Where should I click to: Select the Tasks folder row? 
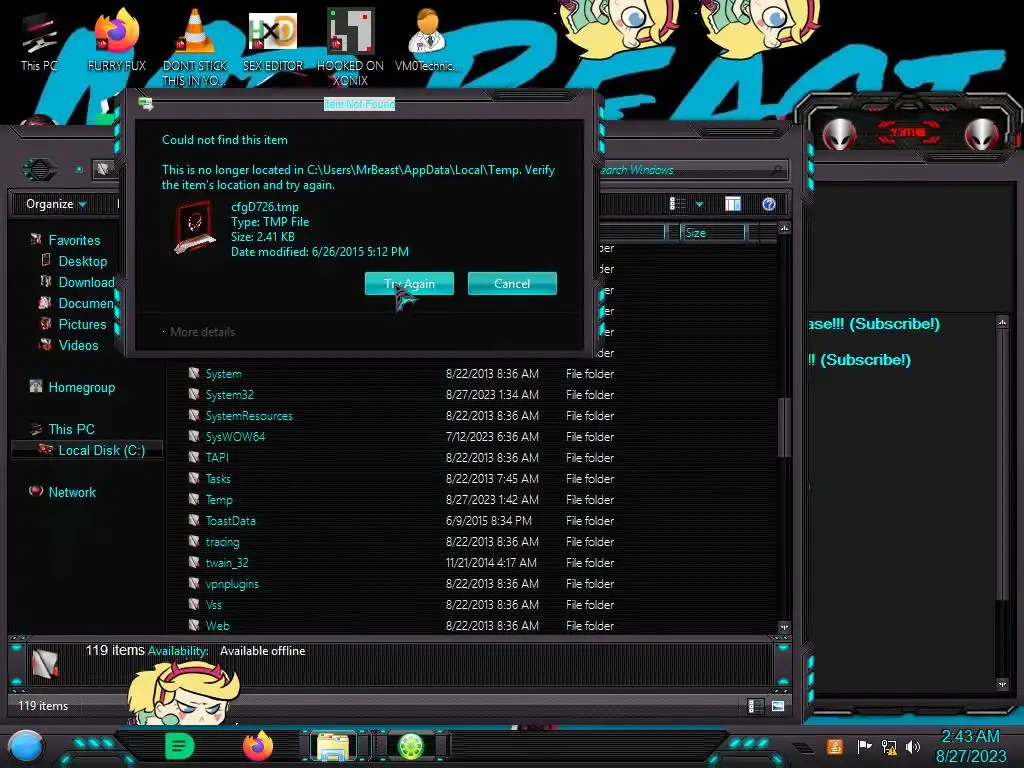(x=472, y=479)
